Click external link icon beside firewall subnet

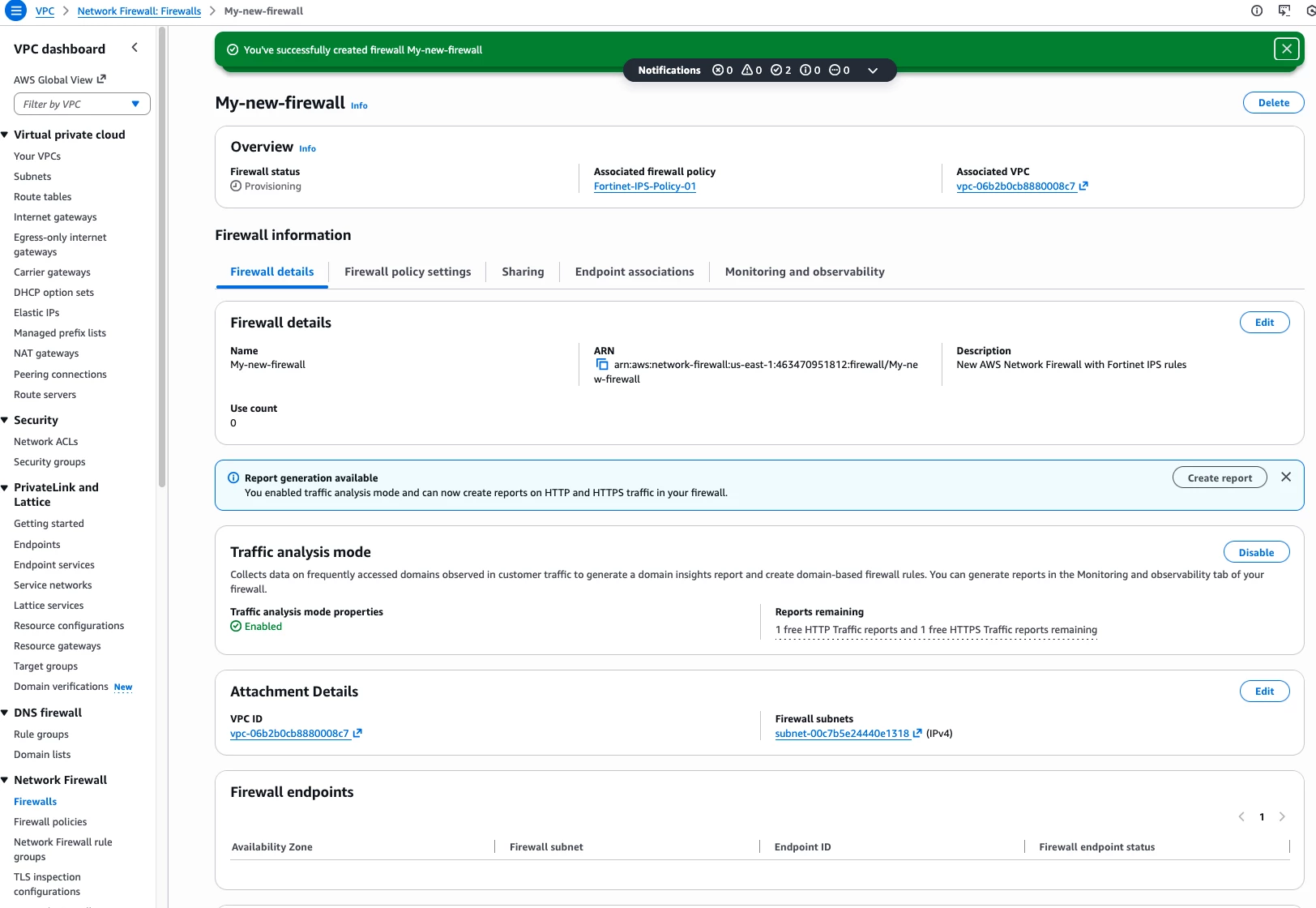pos(917,733)
